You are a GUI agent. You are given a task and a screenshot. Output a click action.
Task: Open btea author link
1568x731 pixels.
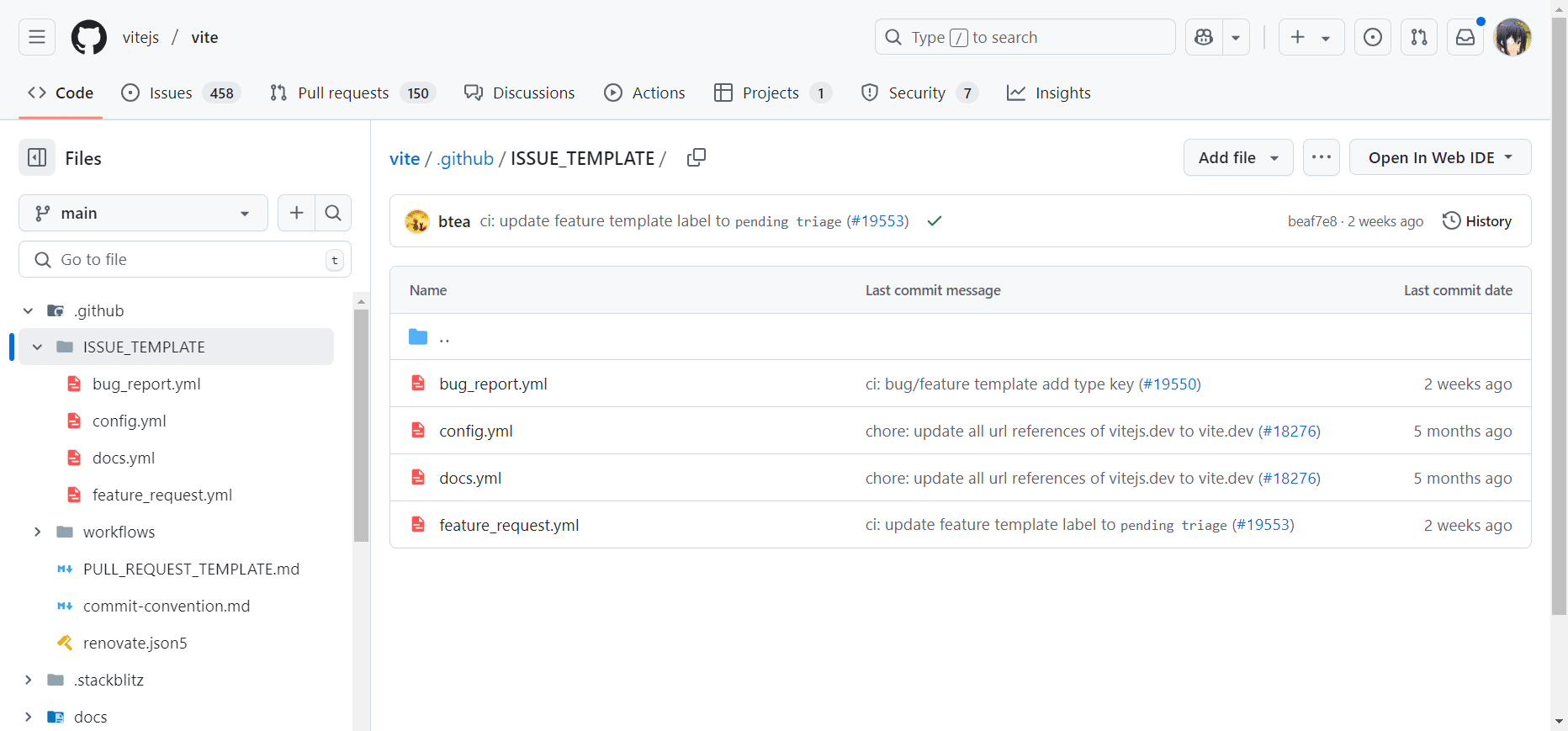point(454,221)
